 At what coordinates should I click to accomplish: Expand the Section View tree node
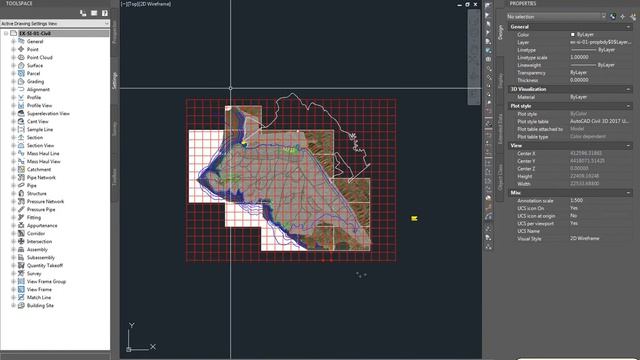[13, 145]
